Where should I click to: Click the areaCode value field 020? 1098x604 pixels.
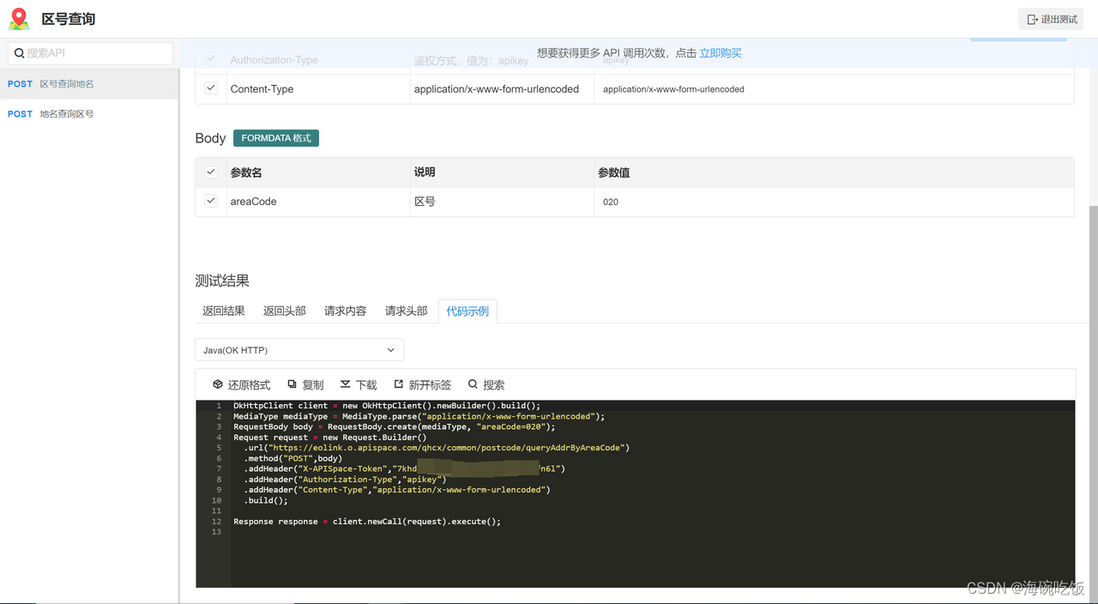click(x=834, y=202)
